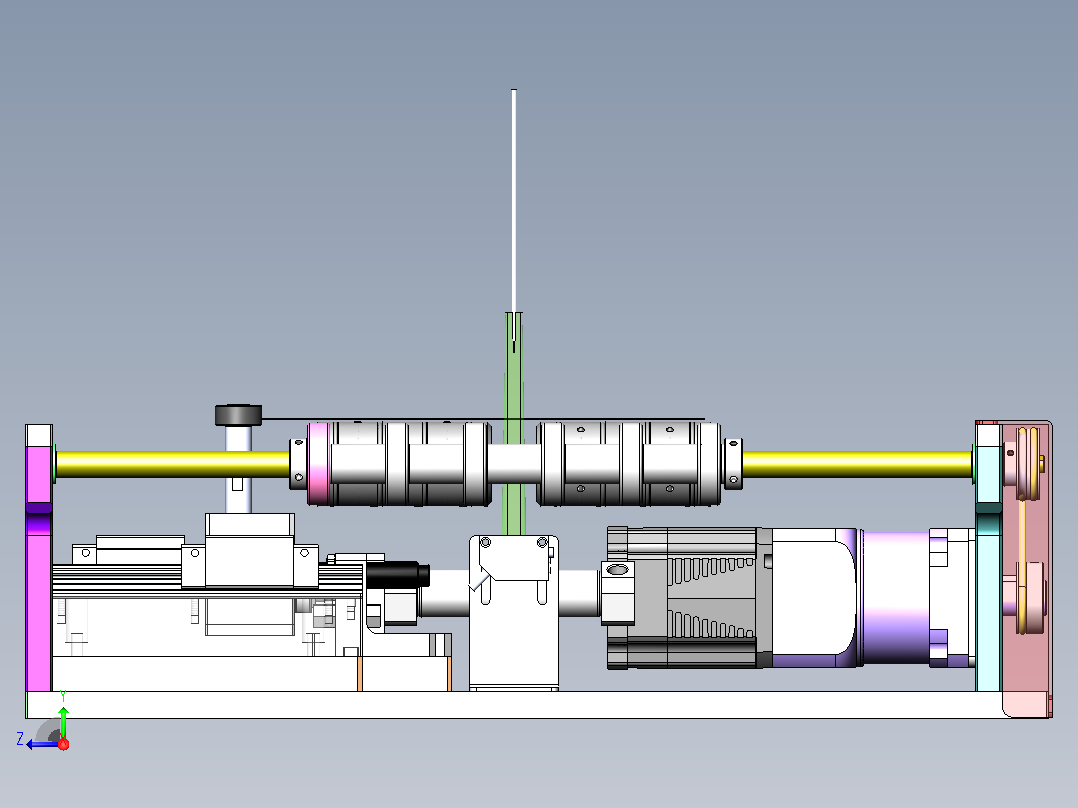Select the yellow shaft segment right of the rollers
This screenshot has height=808, width=1078.
[x=857, y=464]
